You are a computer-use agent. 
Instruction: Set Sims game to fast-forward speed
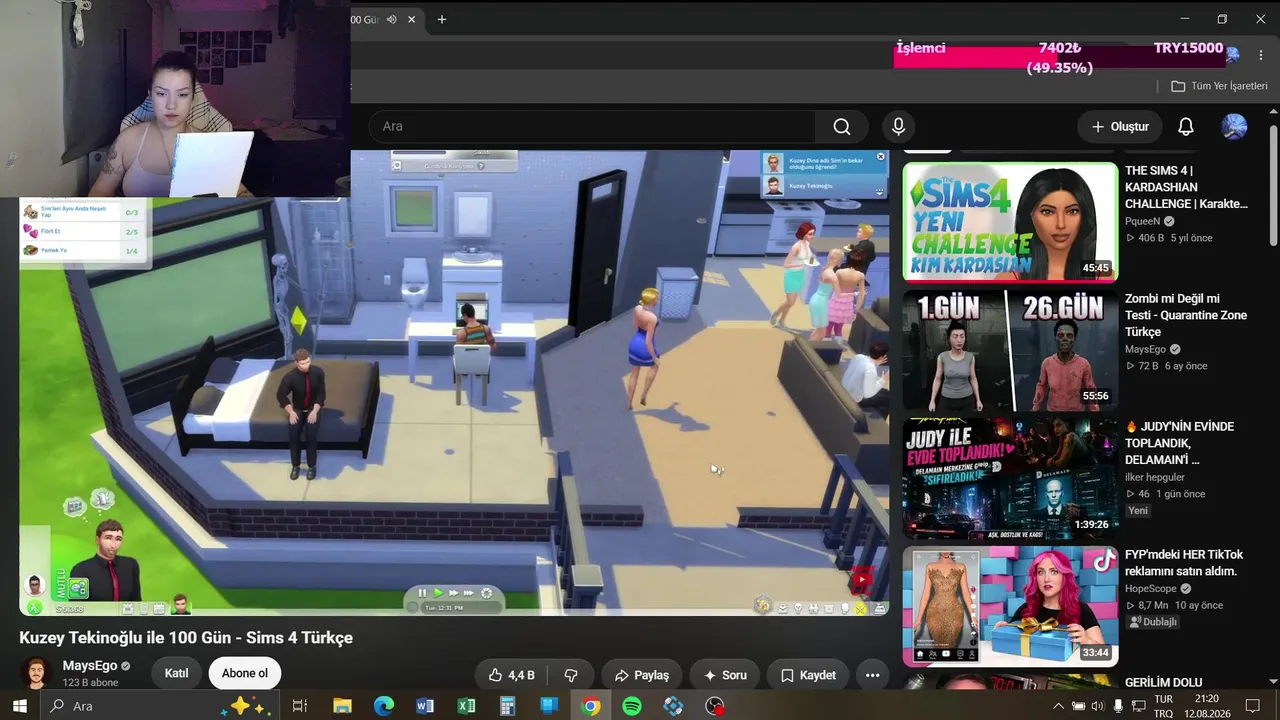(454, 593)
